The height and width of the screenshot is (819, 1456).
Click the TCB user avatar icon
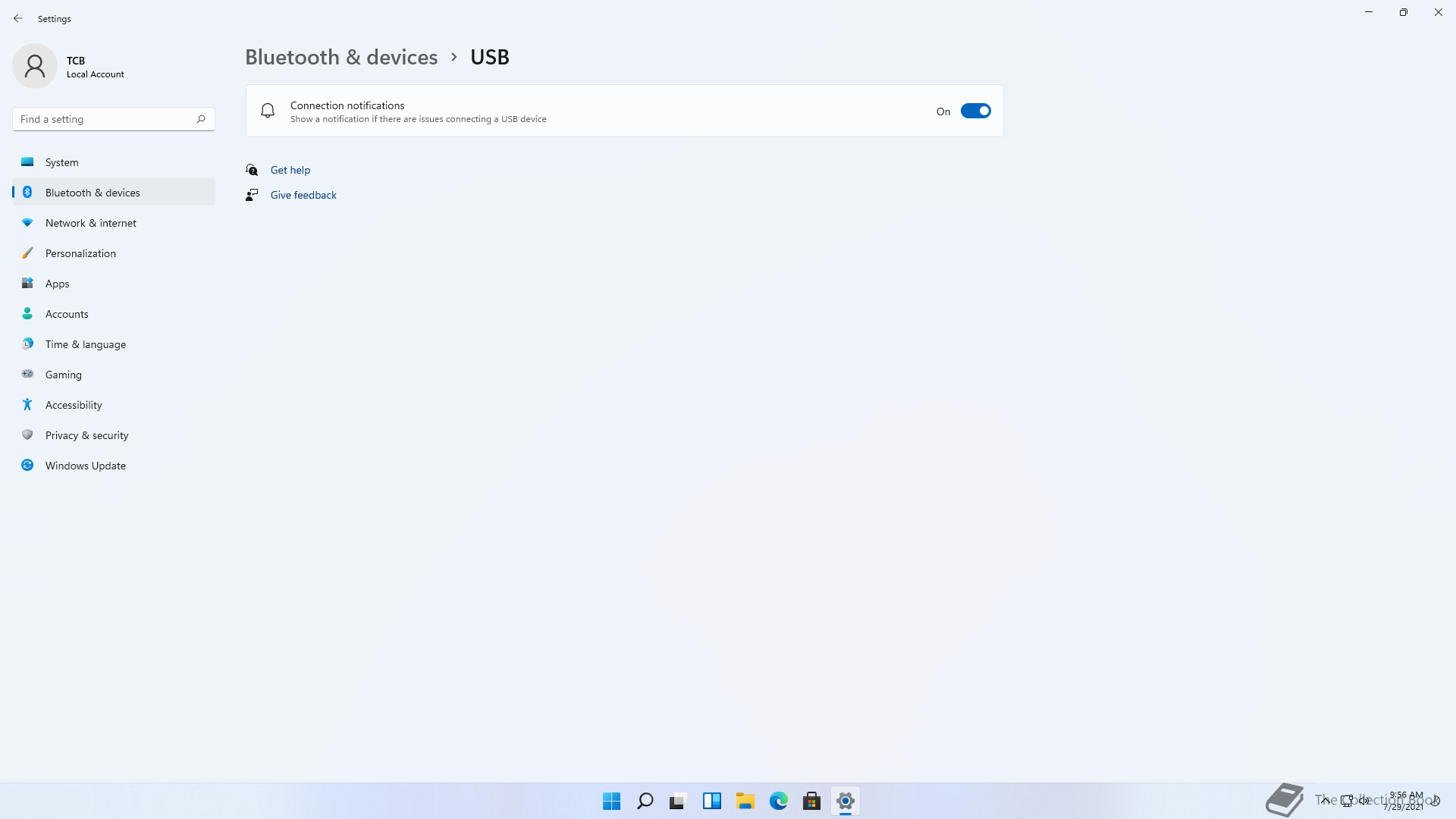pos(35,66)
